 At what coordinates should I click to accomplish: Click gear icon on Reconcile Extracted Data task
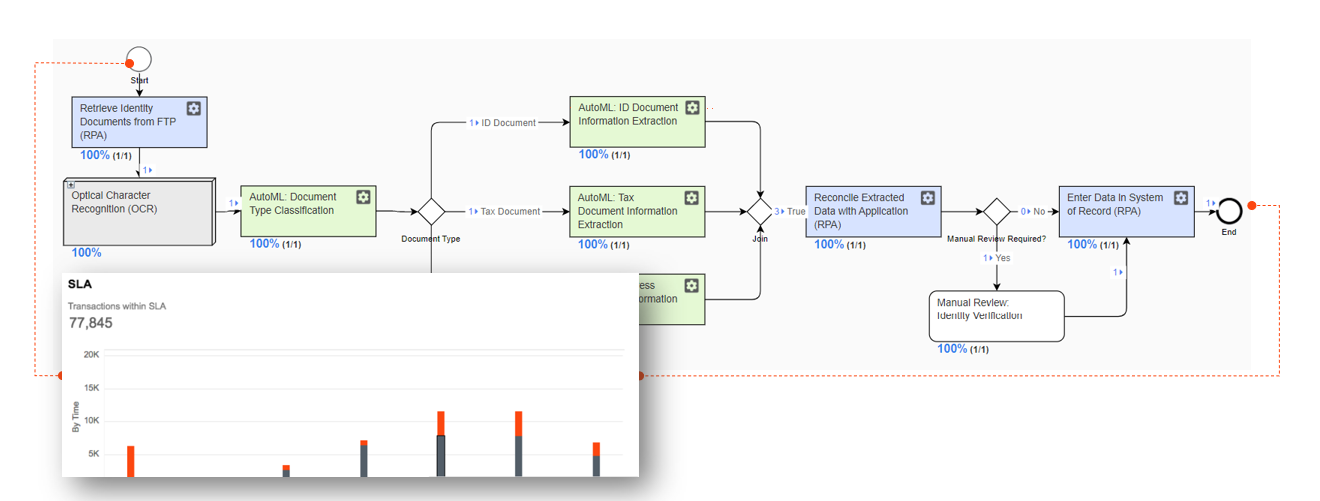(927, 198)
